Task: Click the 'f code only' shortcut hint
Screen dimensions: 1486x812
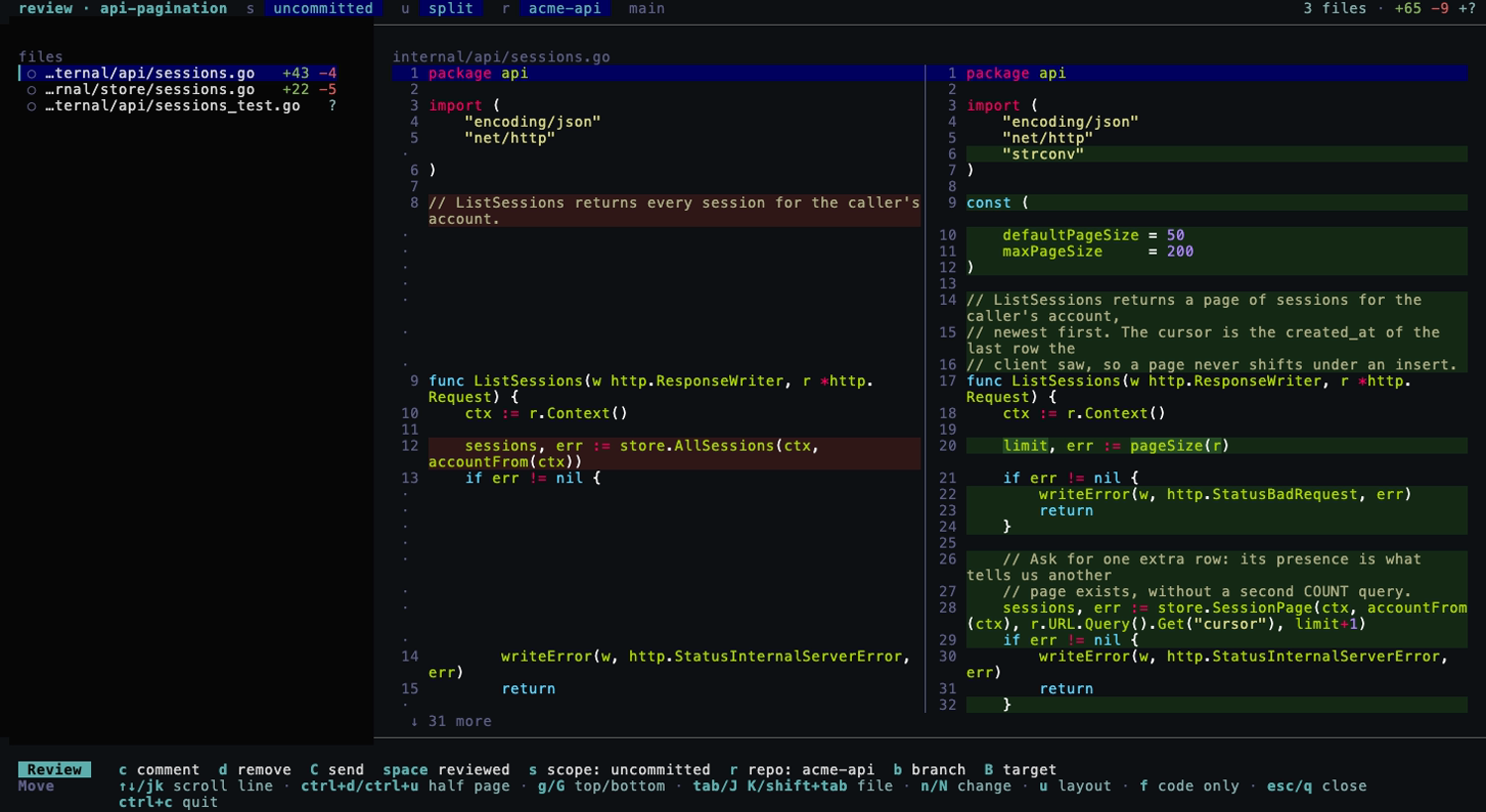Action: point(1189,786)
